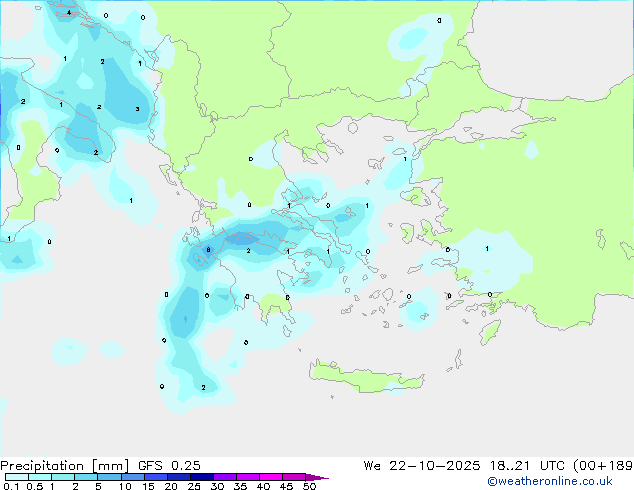
Task: Select the 5 to 10 mm legend swatch
Action: pos(109,477)
